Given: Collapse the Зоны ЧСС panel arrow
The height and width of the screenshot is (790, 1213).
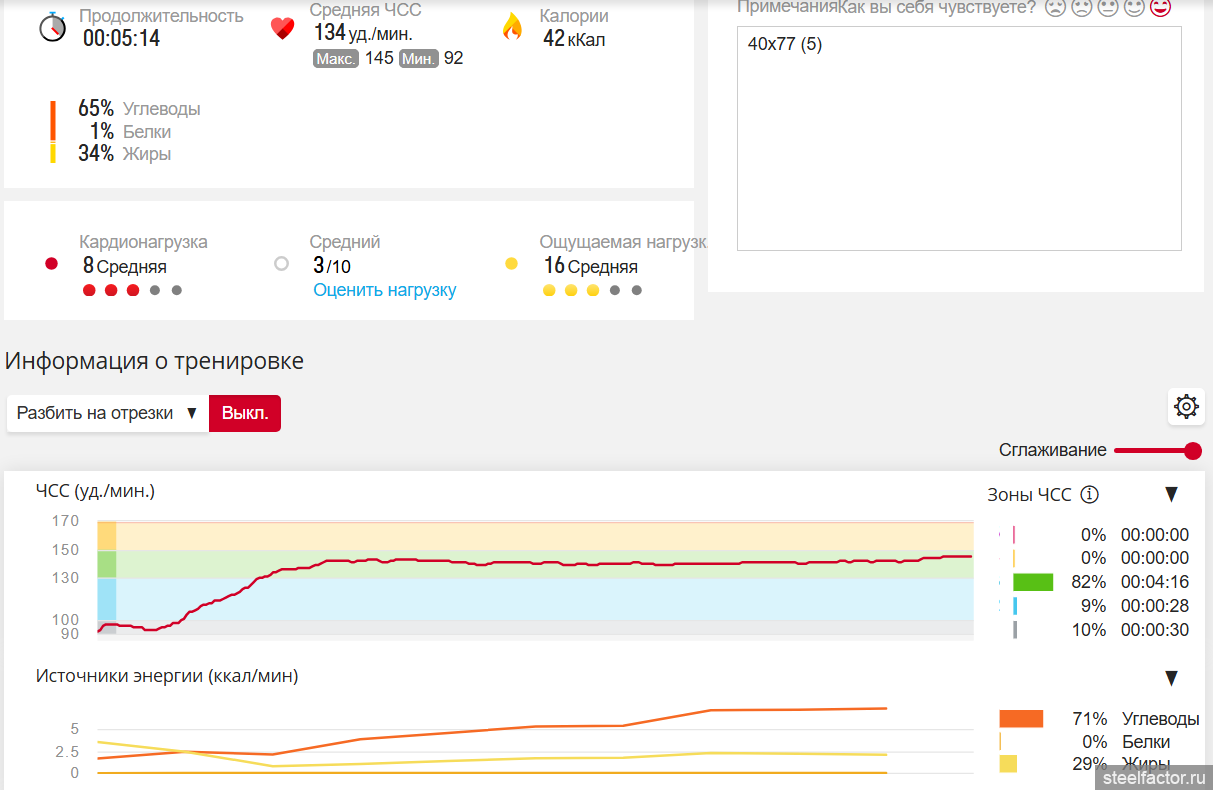Looking at the screenshot, I should (x=1171, y=494).
